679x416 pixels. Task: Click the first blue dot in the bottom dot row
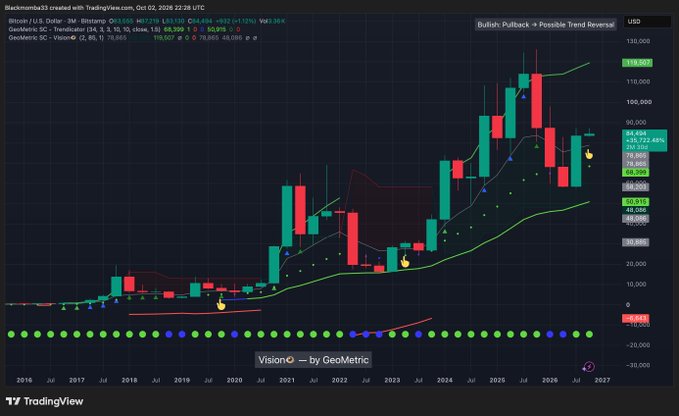tap(169, 334)
